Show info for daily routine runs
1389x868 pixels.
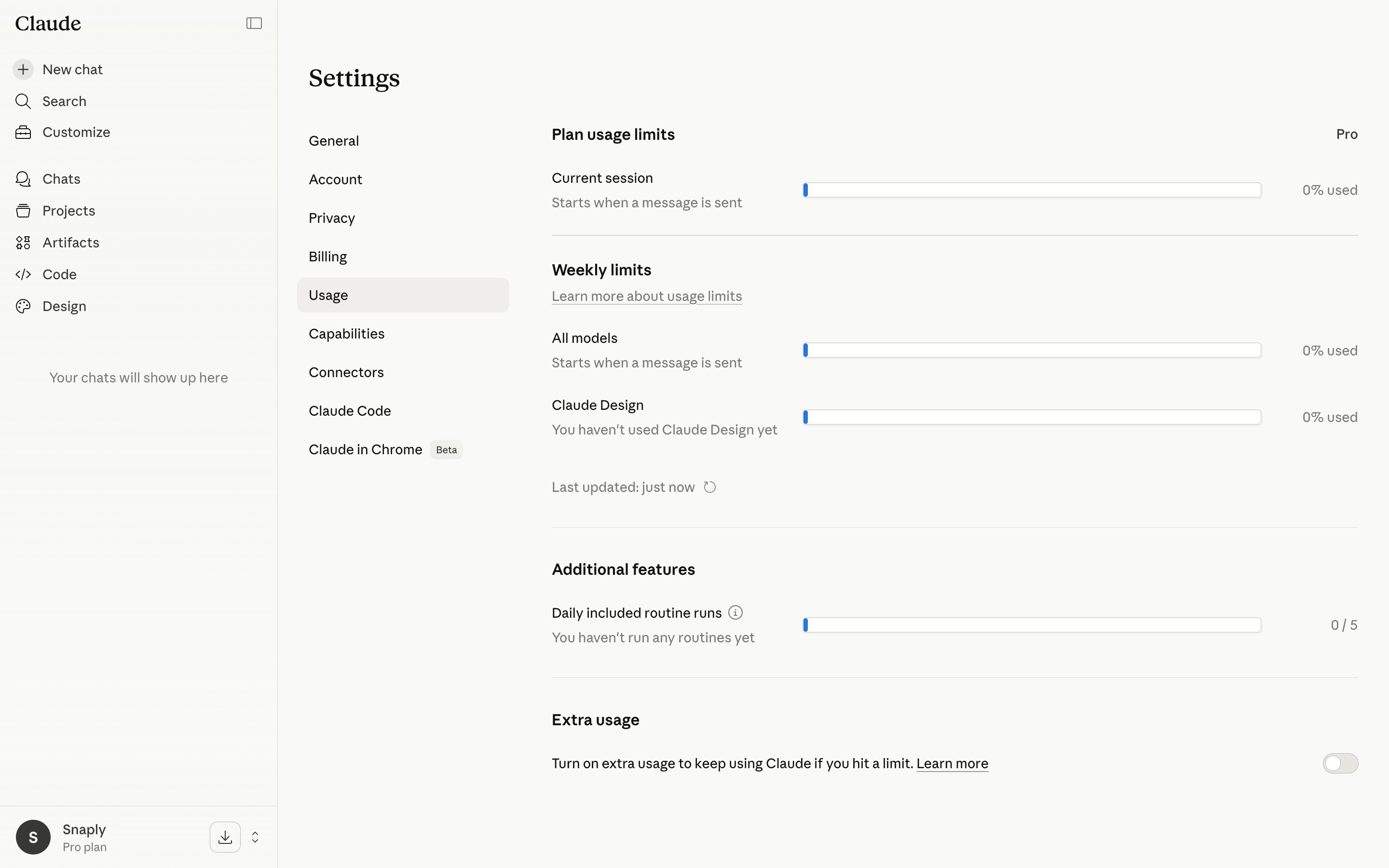click(735, 612)
